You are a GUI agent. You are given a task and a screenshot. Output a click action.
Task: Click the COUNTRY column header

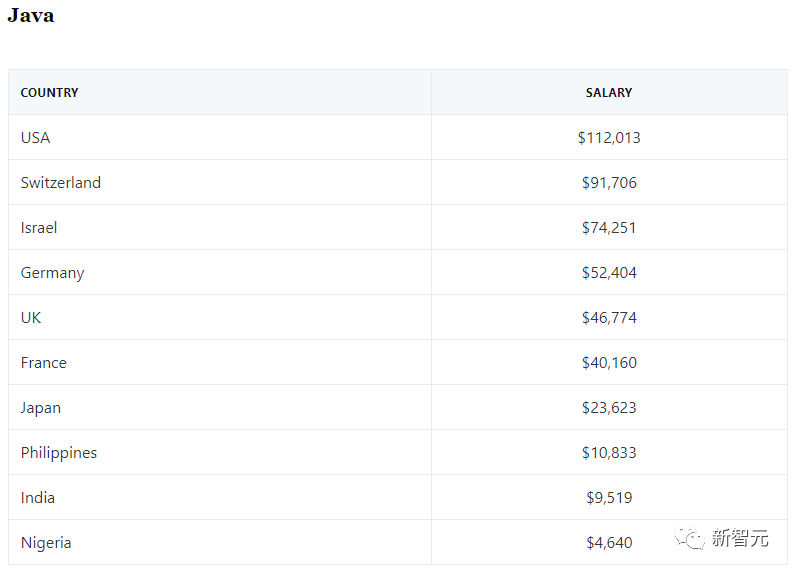49,93
